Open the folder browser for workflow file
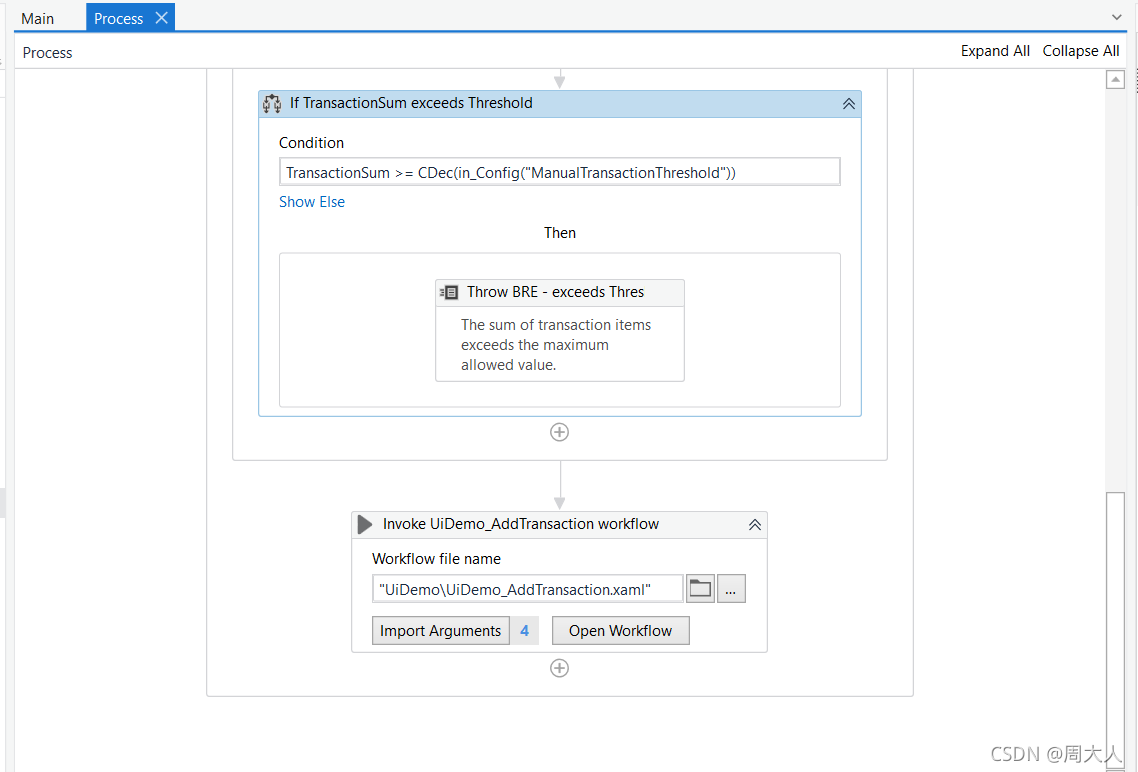Image resolution: width=1138 pixels, height=772 pixels. [x=700, y=588]
